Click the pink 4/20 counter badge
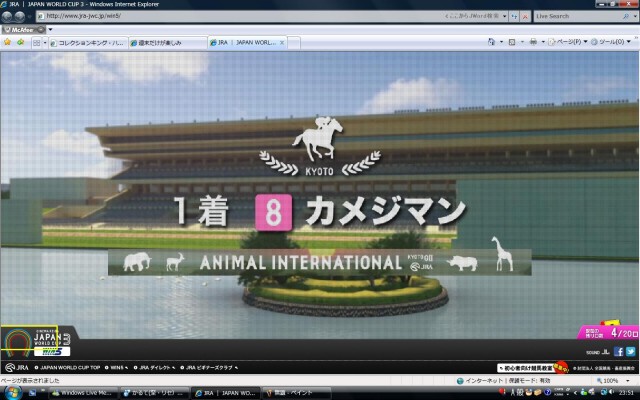This screenshot has width=640, height=400. [x=609, y=331]
